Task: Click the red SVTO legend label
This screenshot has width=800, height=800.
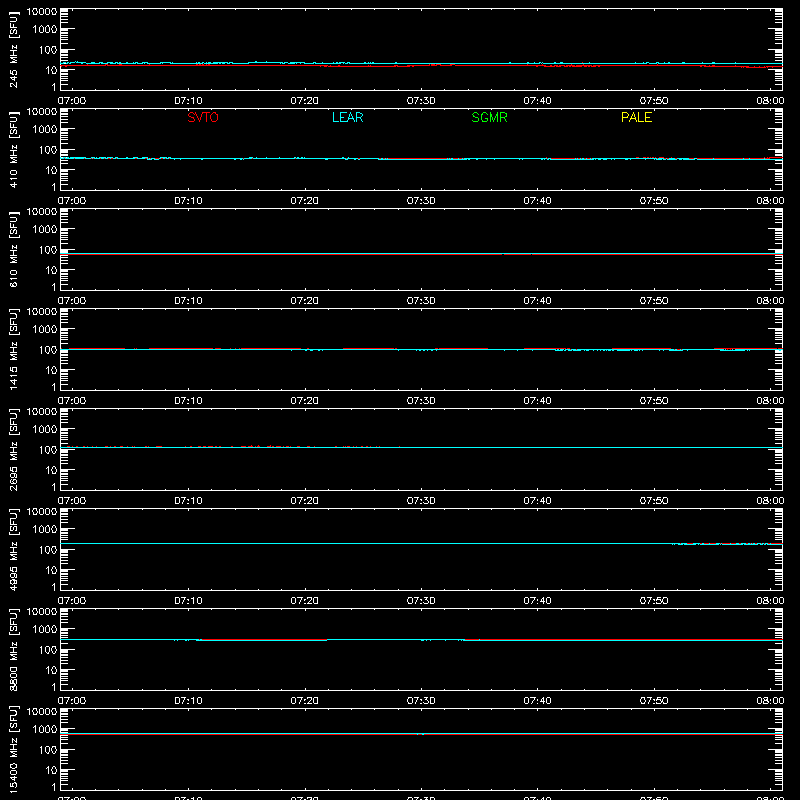Action: coord(203,117)
